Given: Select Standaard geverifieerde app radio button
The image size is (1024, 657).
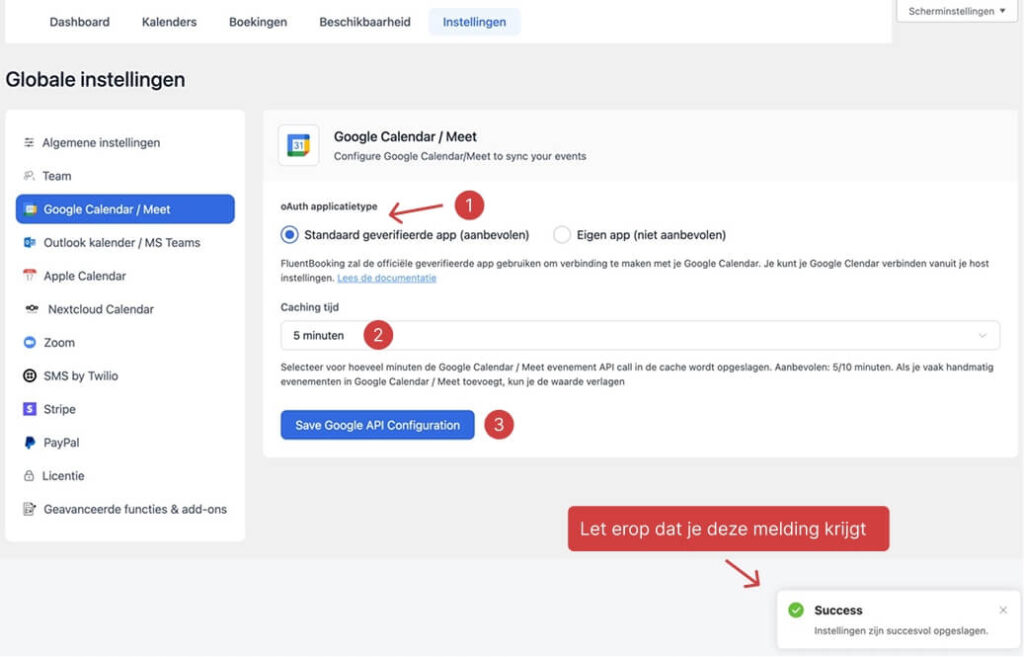Looking at the screenshot, I should click(290, 234).
